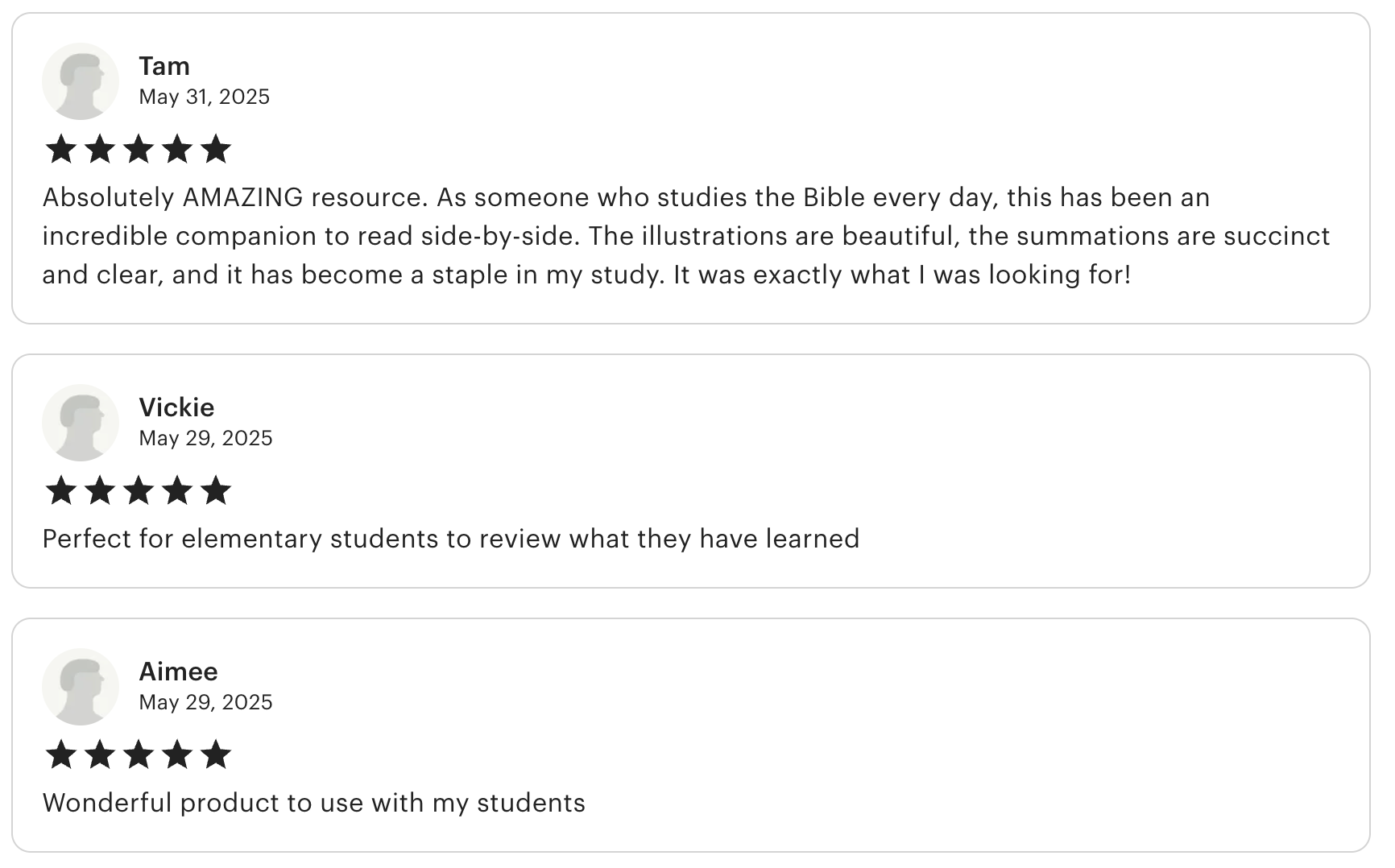Open reviewer name Tam
Screen dimensions: 1395x868
164,66
